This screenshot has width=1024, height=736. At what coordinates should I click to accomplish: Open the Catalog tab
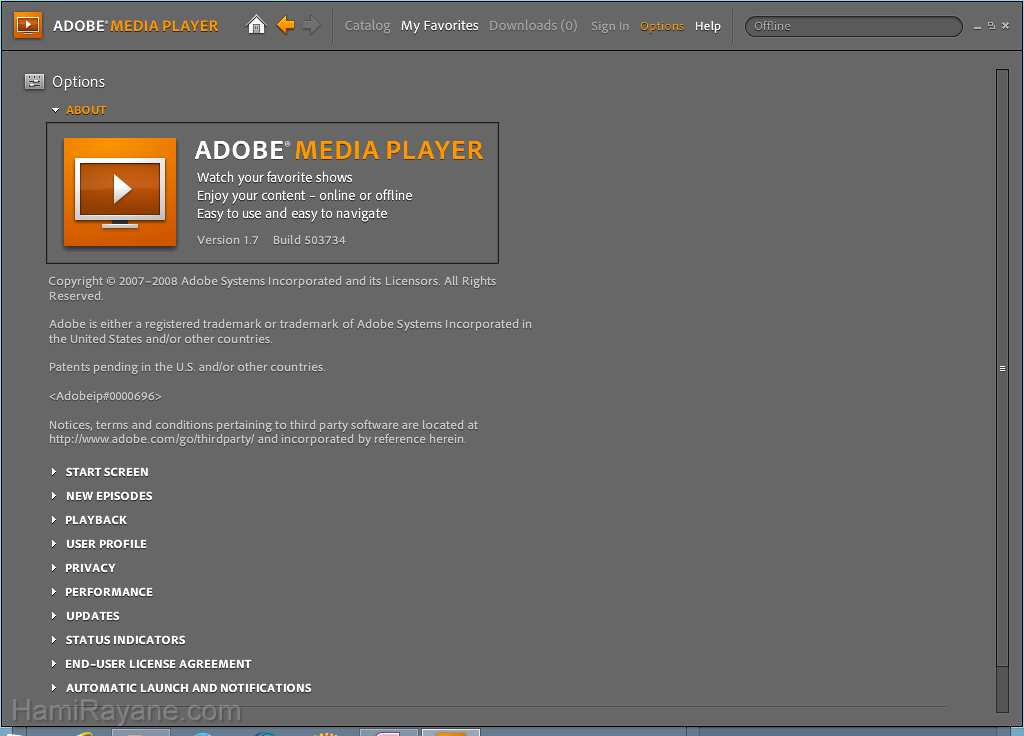pyautogui.click(x=367, y=25)
